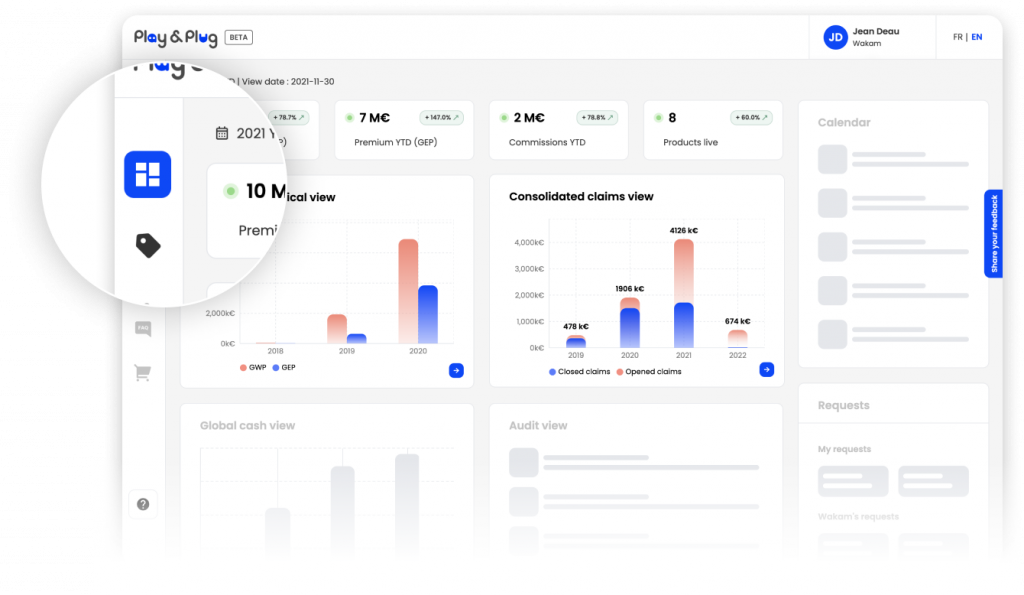The width and height of the screenshot is (1024, 595).
Task: Click the Audit view heading
Action: click(538, 425)
